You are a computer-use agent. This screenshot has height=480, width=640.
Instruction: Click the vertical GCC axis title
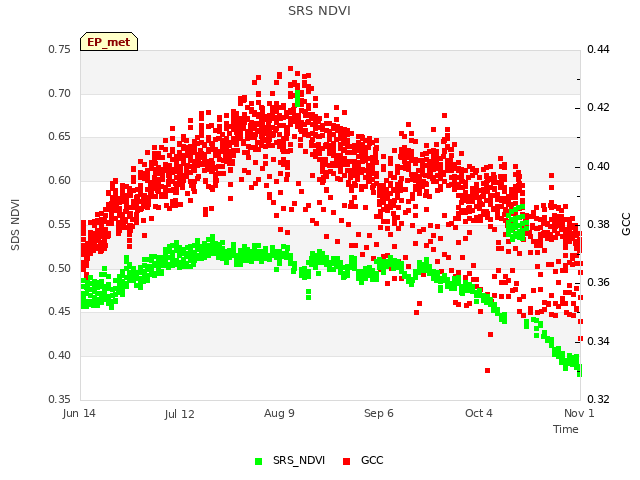pos(626,224)
